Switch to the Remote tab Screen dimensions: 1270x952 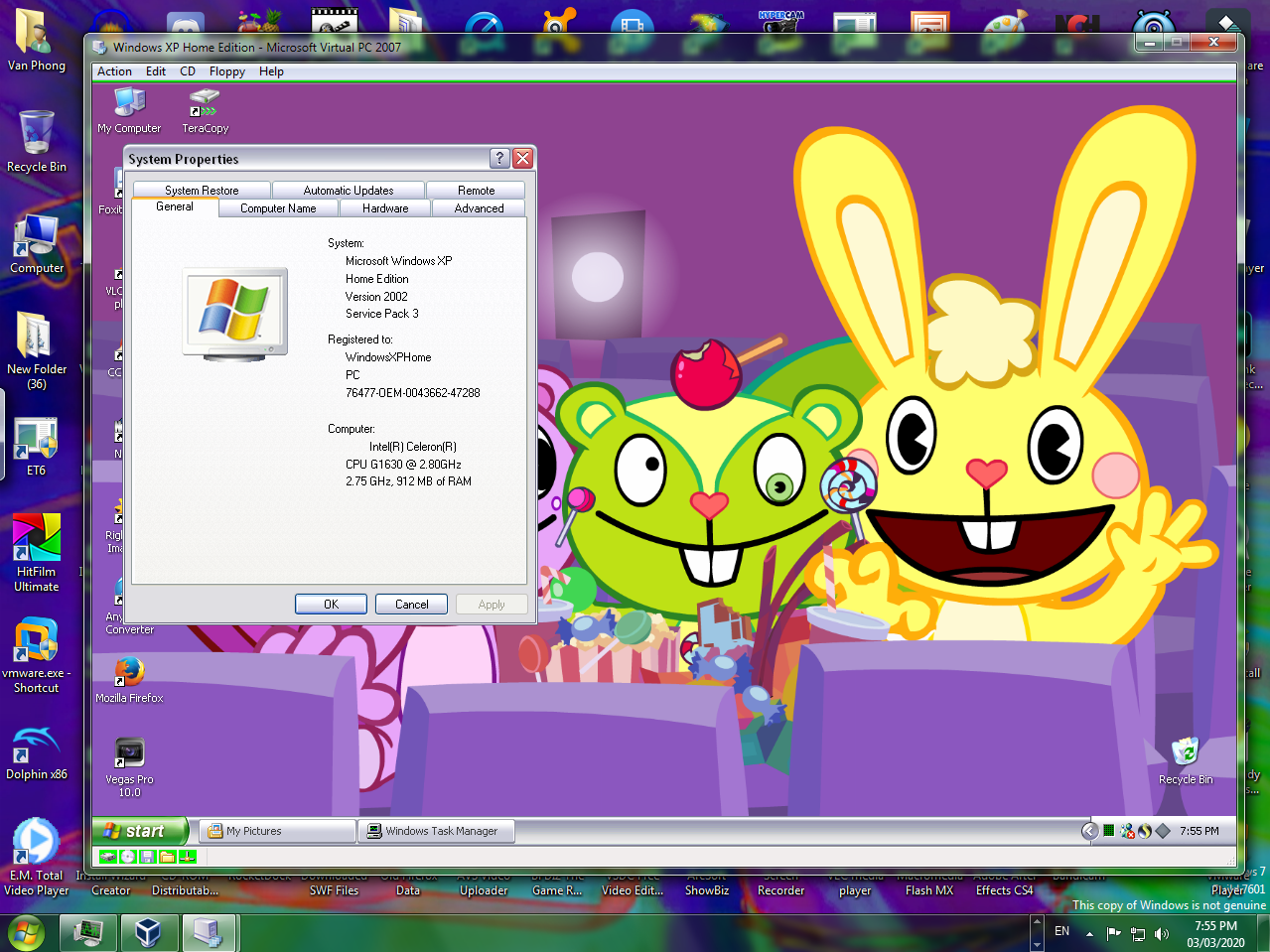477,190
